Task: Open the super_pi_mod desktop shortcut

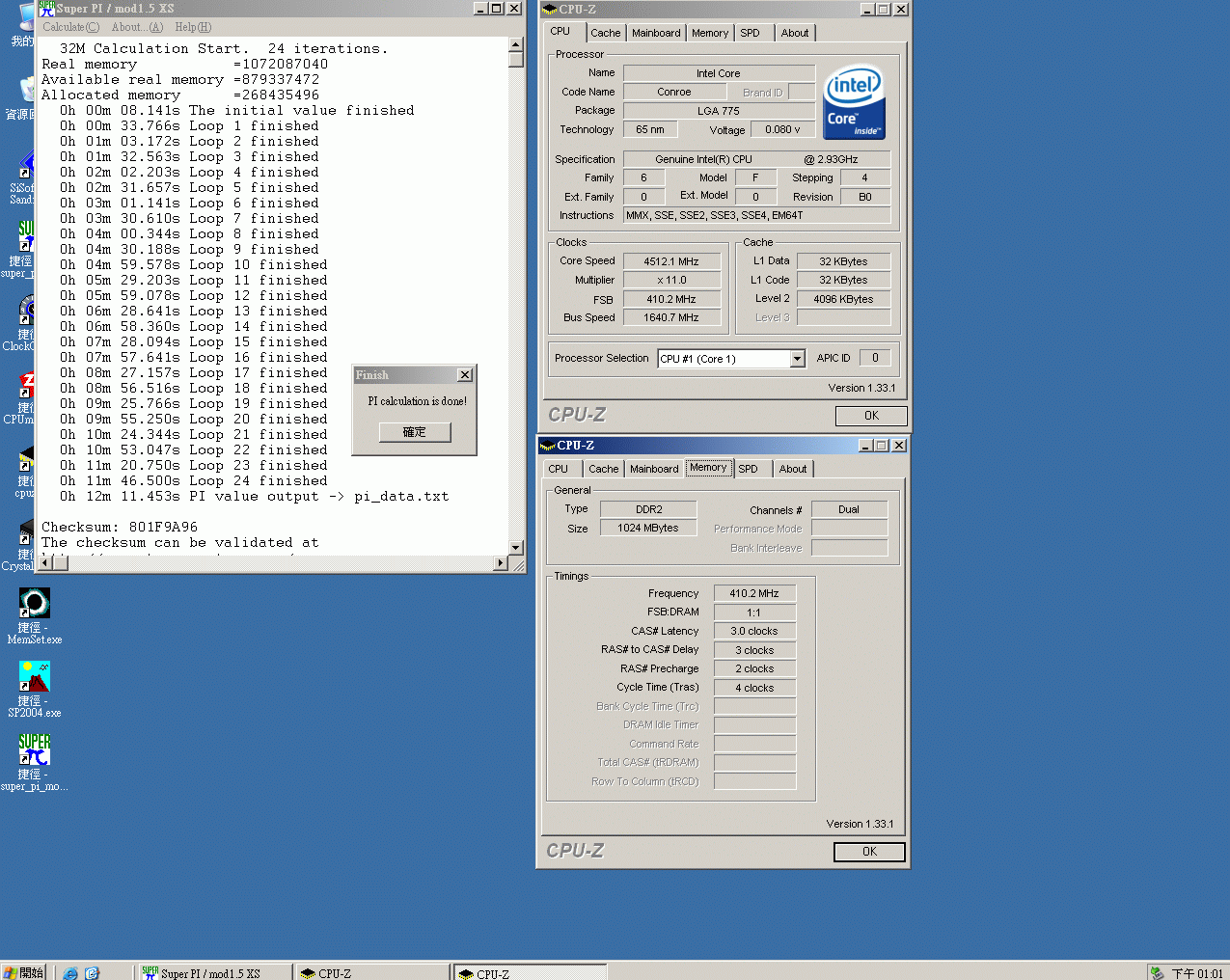Action: click(34, 748)
